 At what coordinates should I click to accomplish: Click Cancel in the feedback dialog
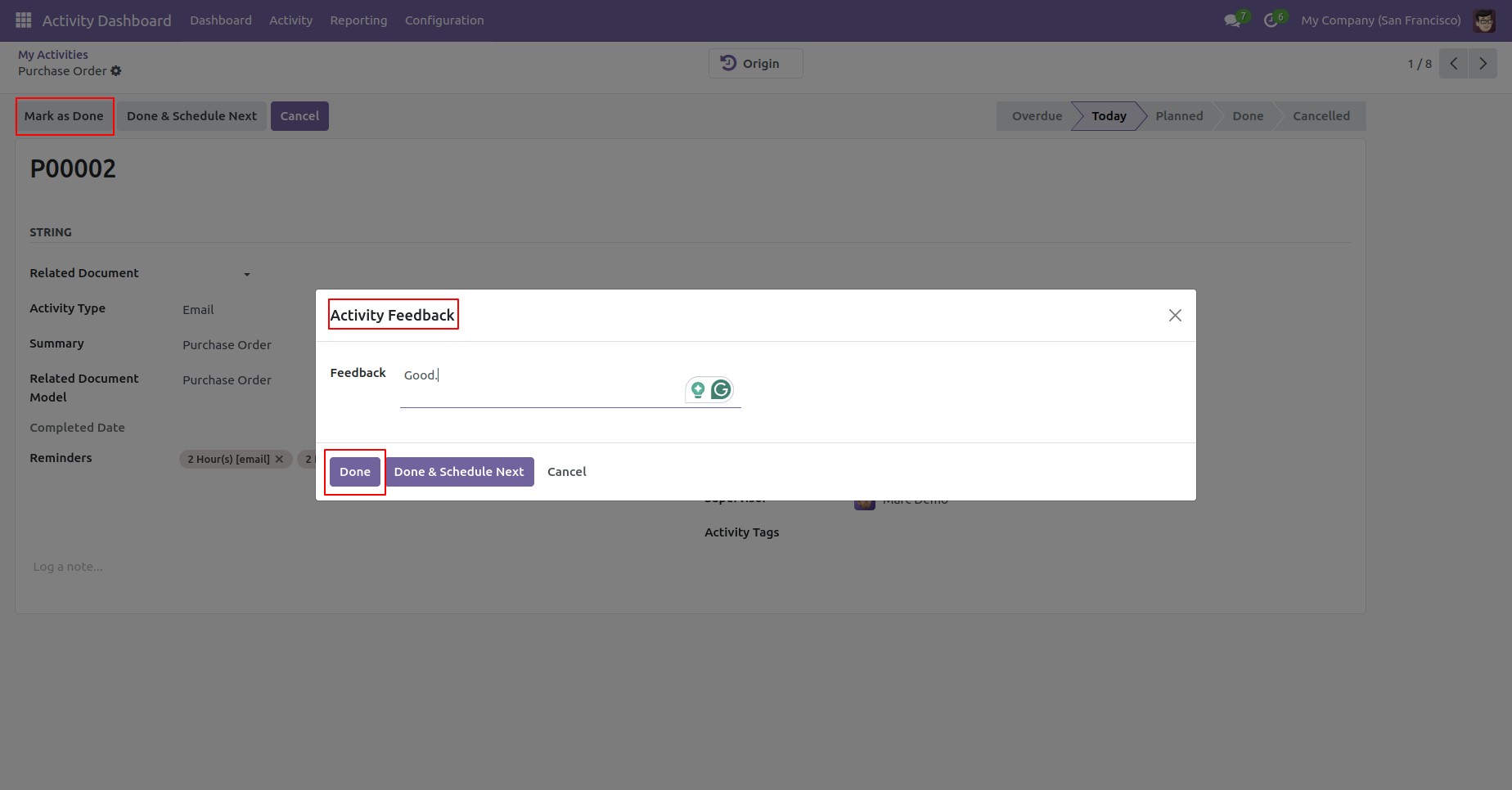[x=567, y=472]
